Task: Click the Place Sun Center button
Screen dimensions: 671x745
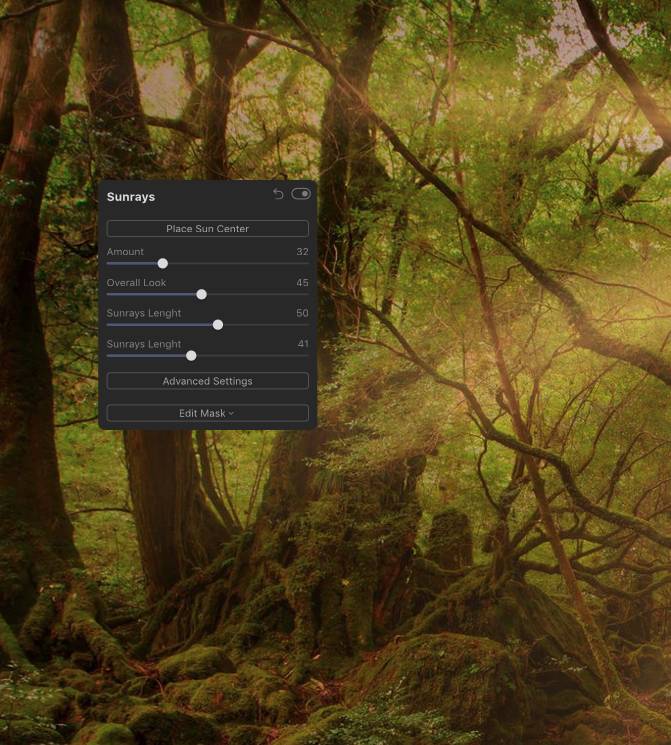Action: click(208, 229)
